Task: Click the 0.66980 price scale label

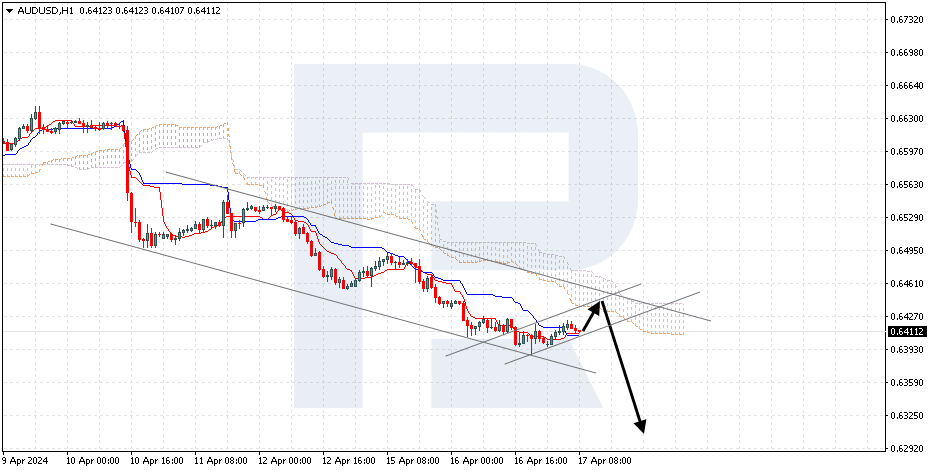Action: point(905,53)
